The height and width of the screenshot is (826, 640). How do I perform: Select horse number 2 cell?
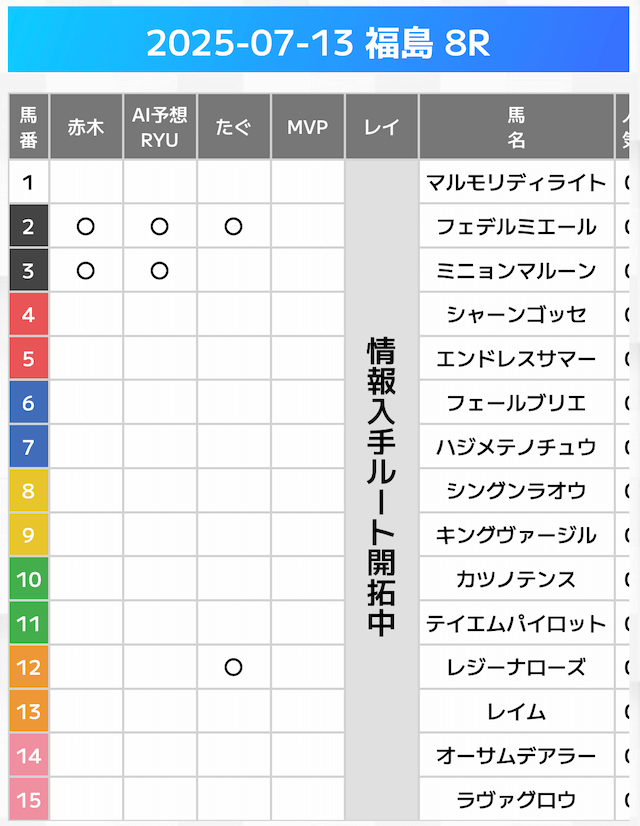[x=29, y=227]
